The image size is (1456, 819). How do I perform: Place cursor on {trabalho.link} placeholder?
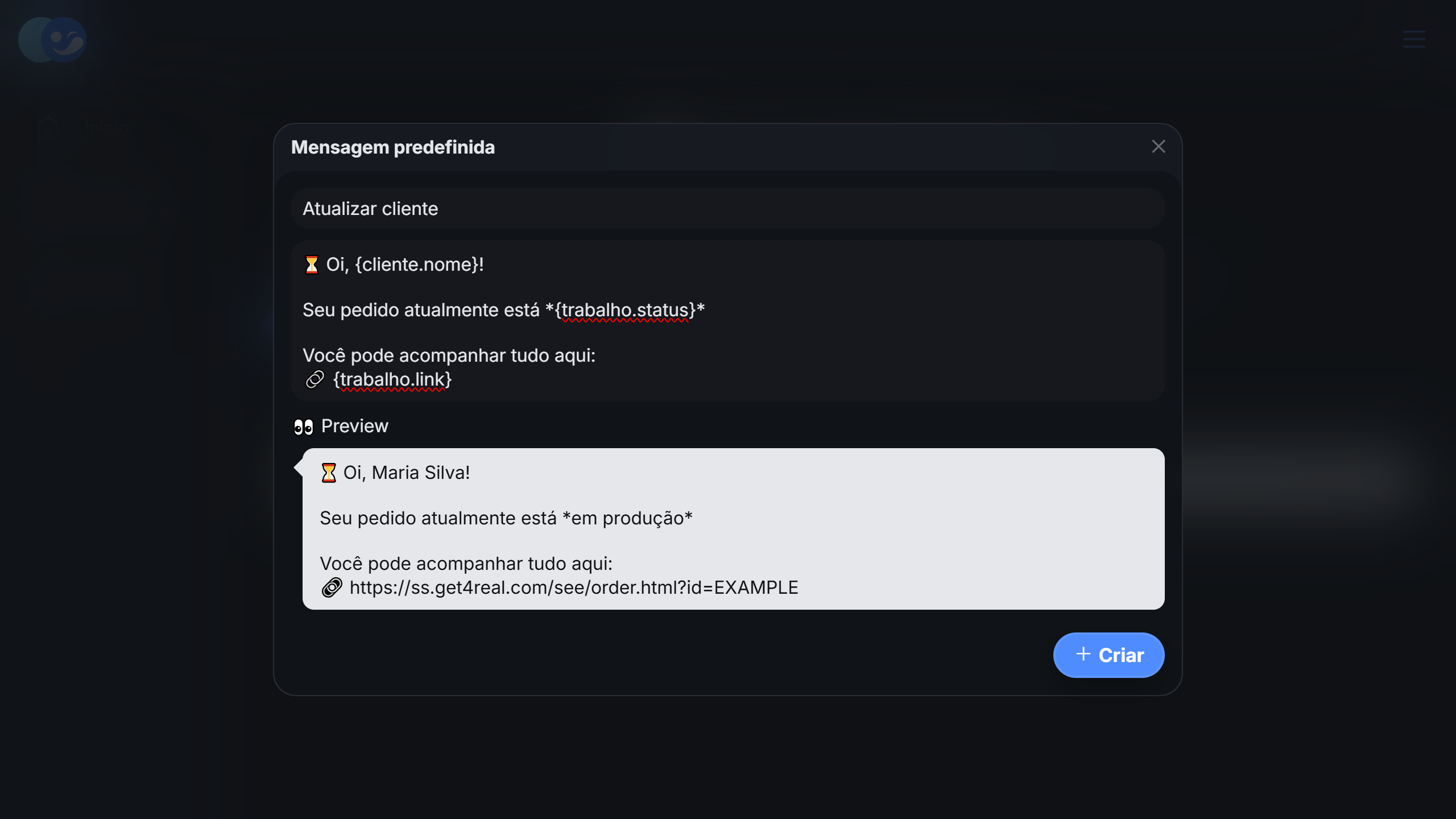coord(392,379)
